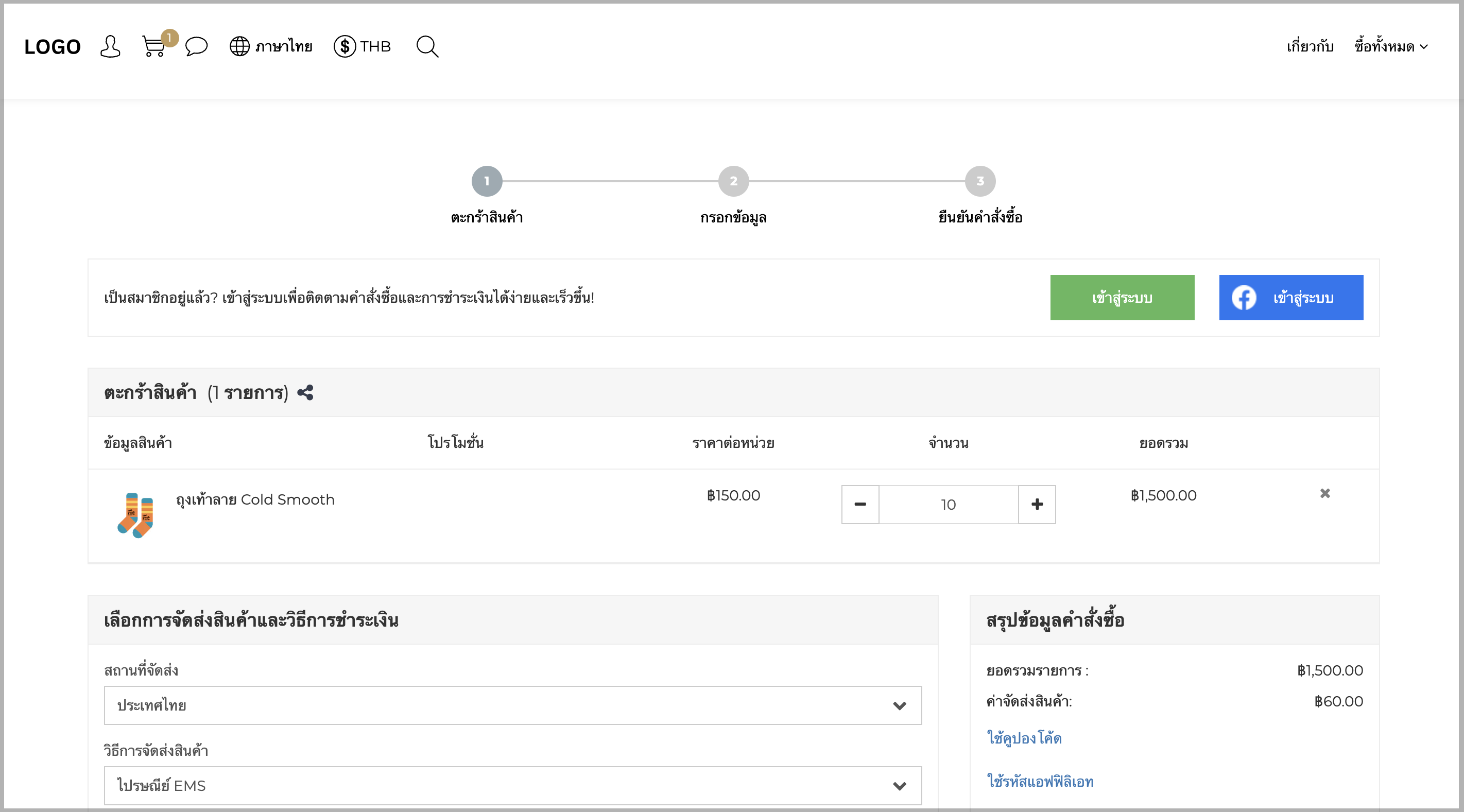Click the Facebook เข้าสู่ระบบ button
1464x812 pixels.
(1290, 298)
